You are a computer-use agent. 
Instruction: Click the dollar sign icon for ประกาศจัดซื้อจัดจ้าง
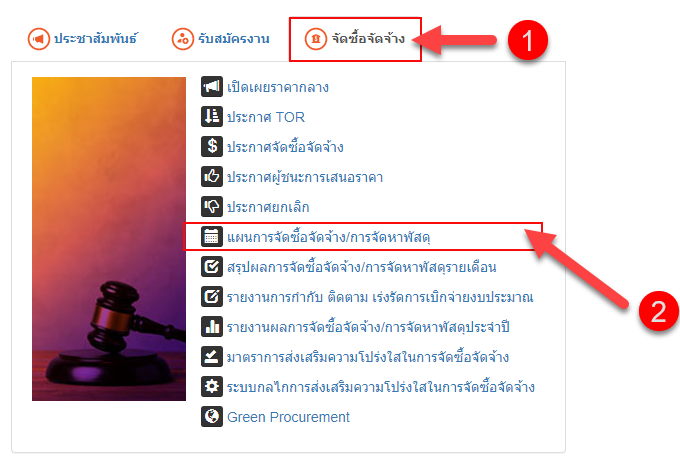212,146
